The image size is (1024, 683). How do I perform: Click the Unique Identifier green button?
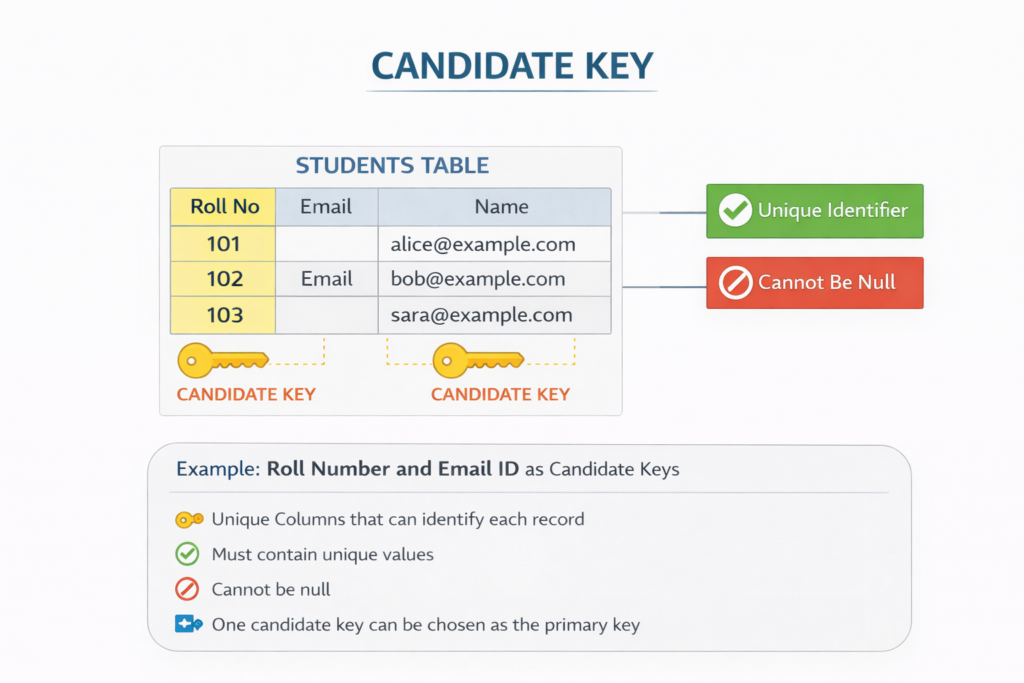click(x=814, y=210)
